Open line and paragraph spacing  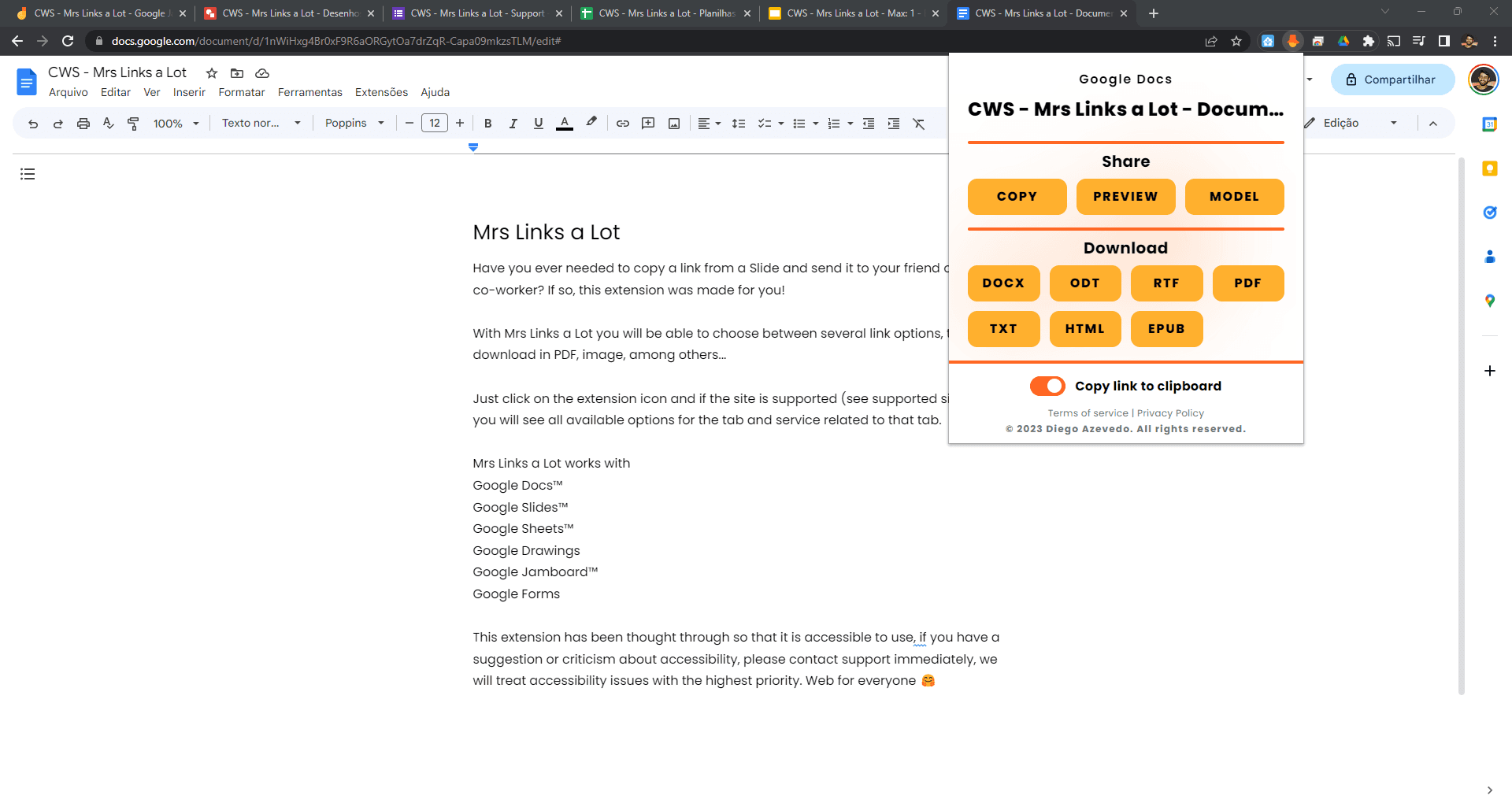click(x=739, y=124)
